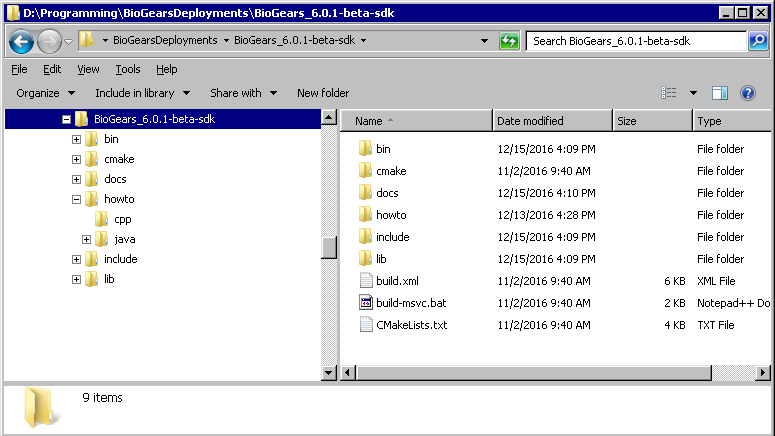Select the bin folder icon in file list
Viewport: 775px width, 436px height.
(x=365, y=148)
